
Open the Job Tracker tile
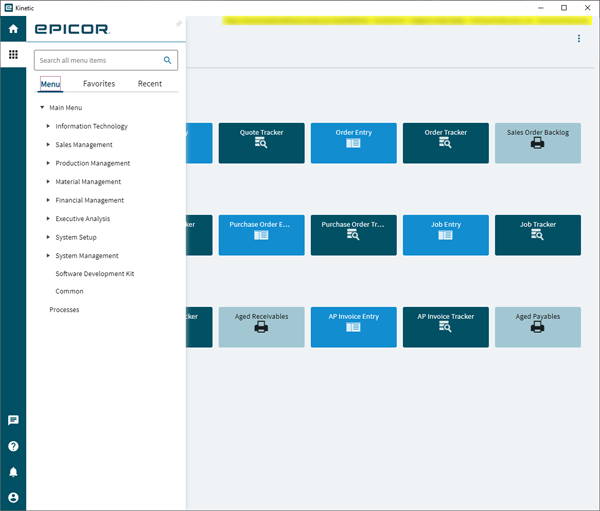coord(538,235)
